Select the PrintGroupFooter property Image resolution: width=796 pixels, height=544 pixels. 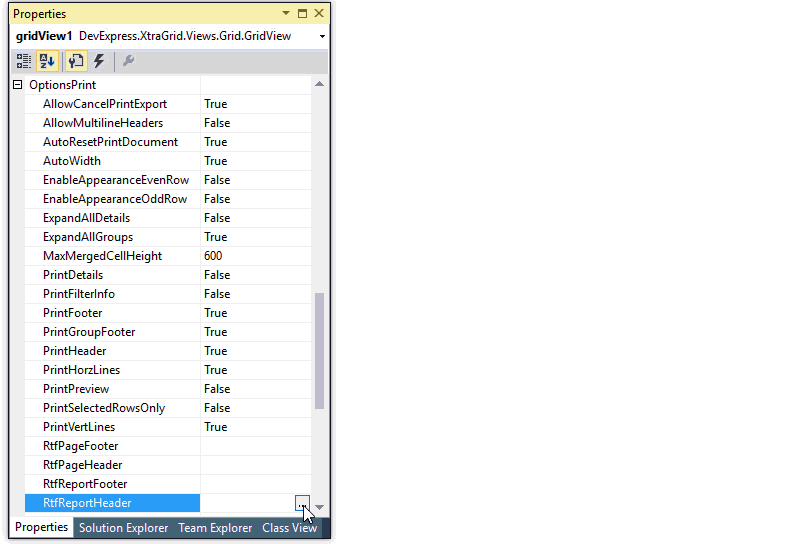click(x=112, y=332)
